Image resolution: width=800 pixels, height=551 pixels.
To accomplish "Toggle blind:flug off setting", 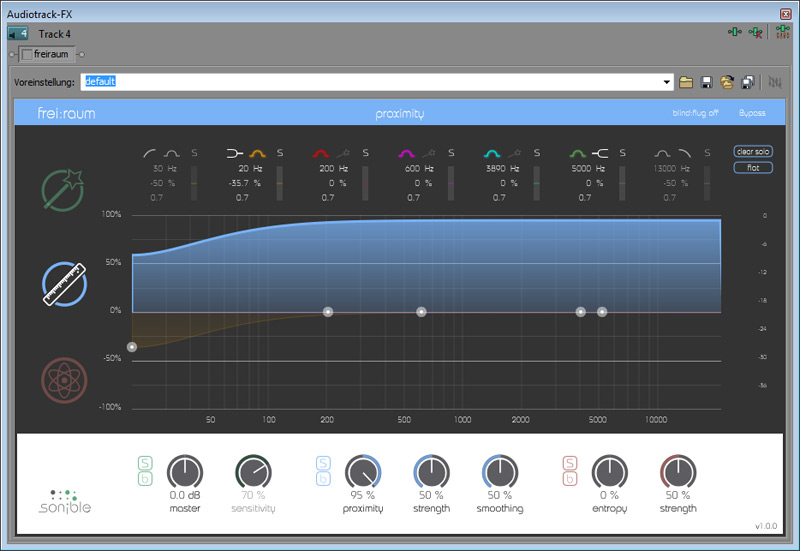I will tap(695, 114).
